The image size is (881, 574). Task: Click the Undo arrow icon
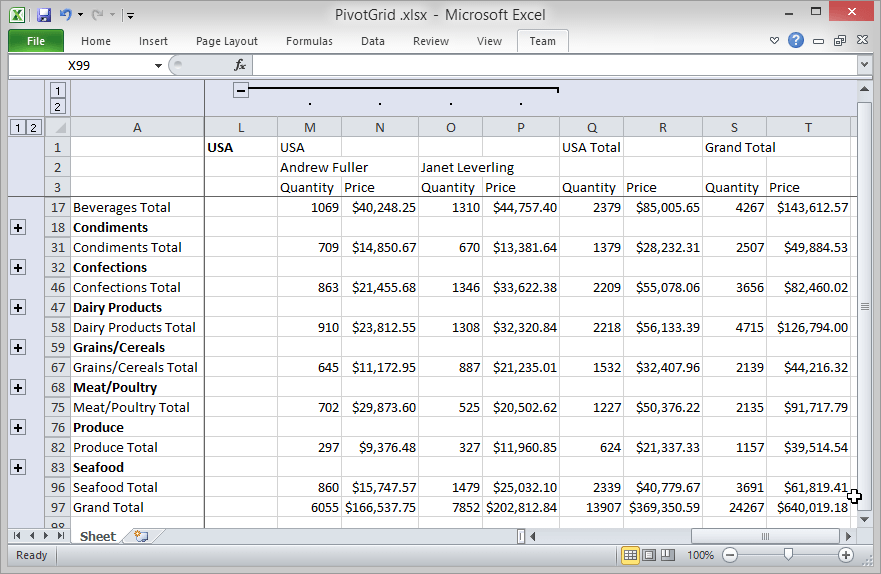(x=66, y=15)
